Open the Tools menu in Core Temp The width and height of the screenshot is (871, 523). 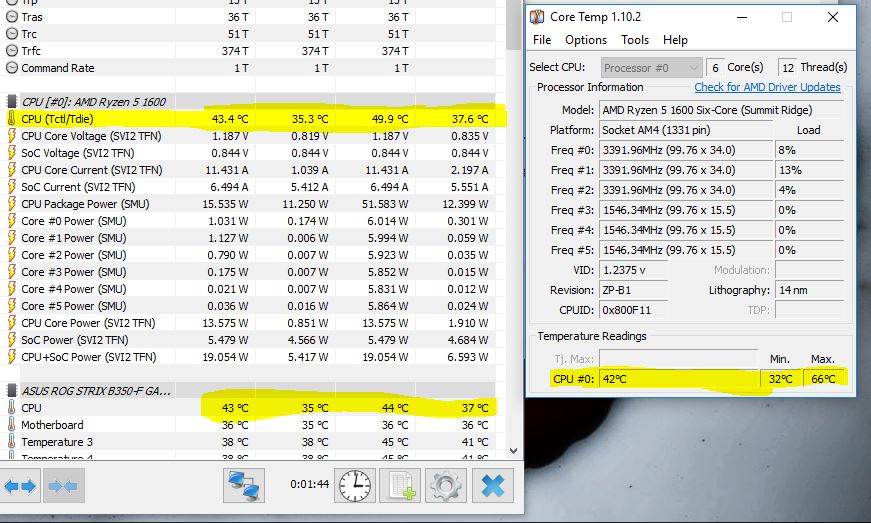tap(635, 40)
